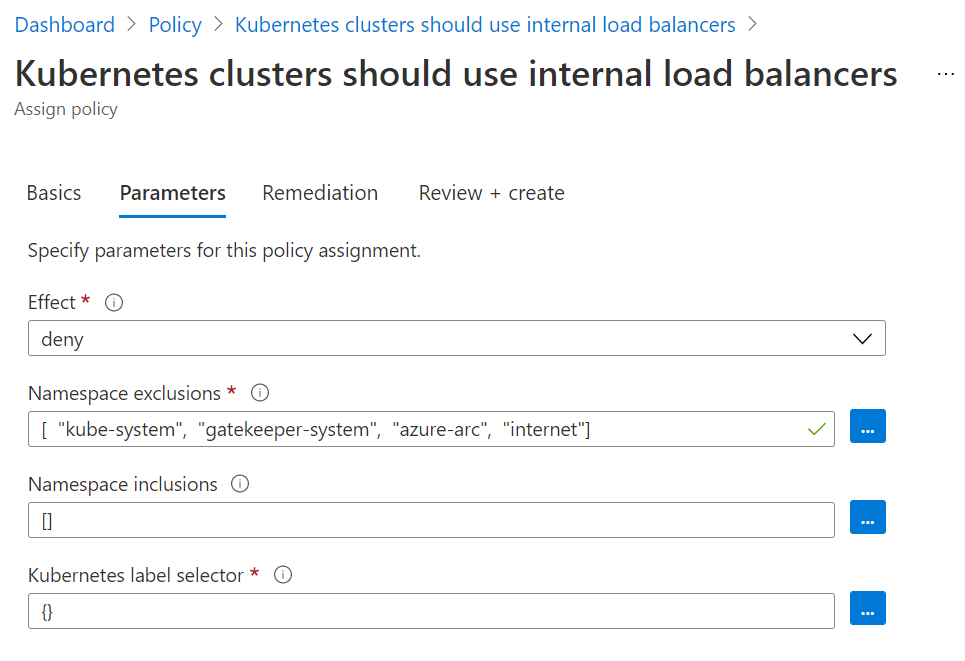Open editor for Namespace inclusions value
Image resolution: width=965 pixels, height=661 pixels.
[868, 517]
